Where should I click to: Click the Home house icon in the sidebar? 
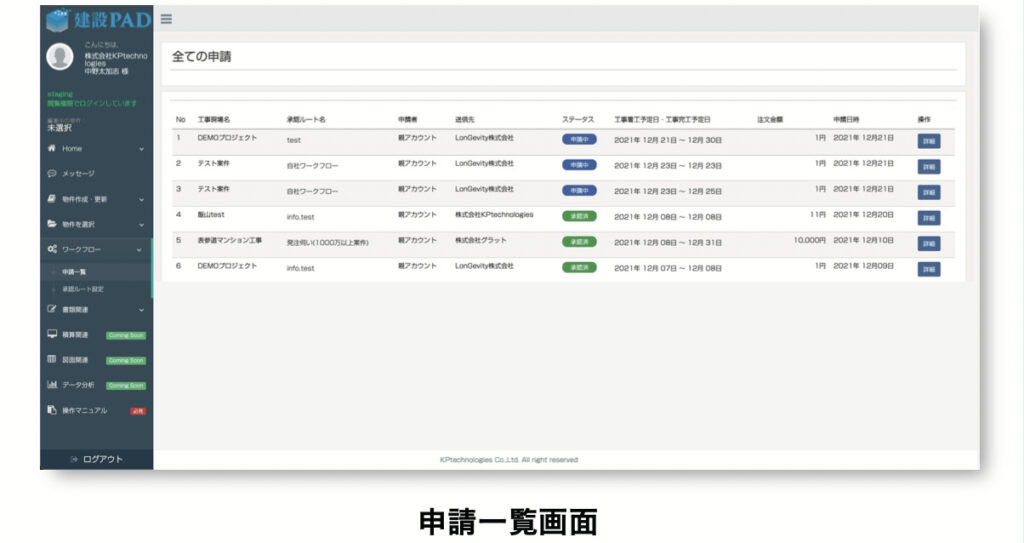(52, 148)
